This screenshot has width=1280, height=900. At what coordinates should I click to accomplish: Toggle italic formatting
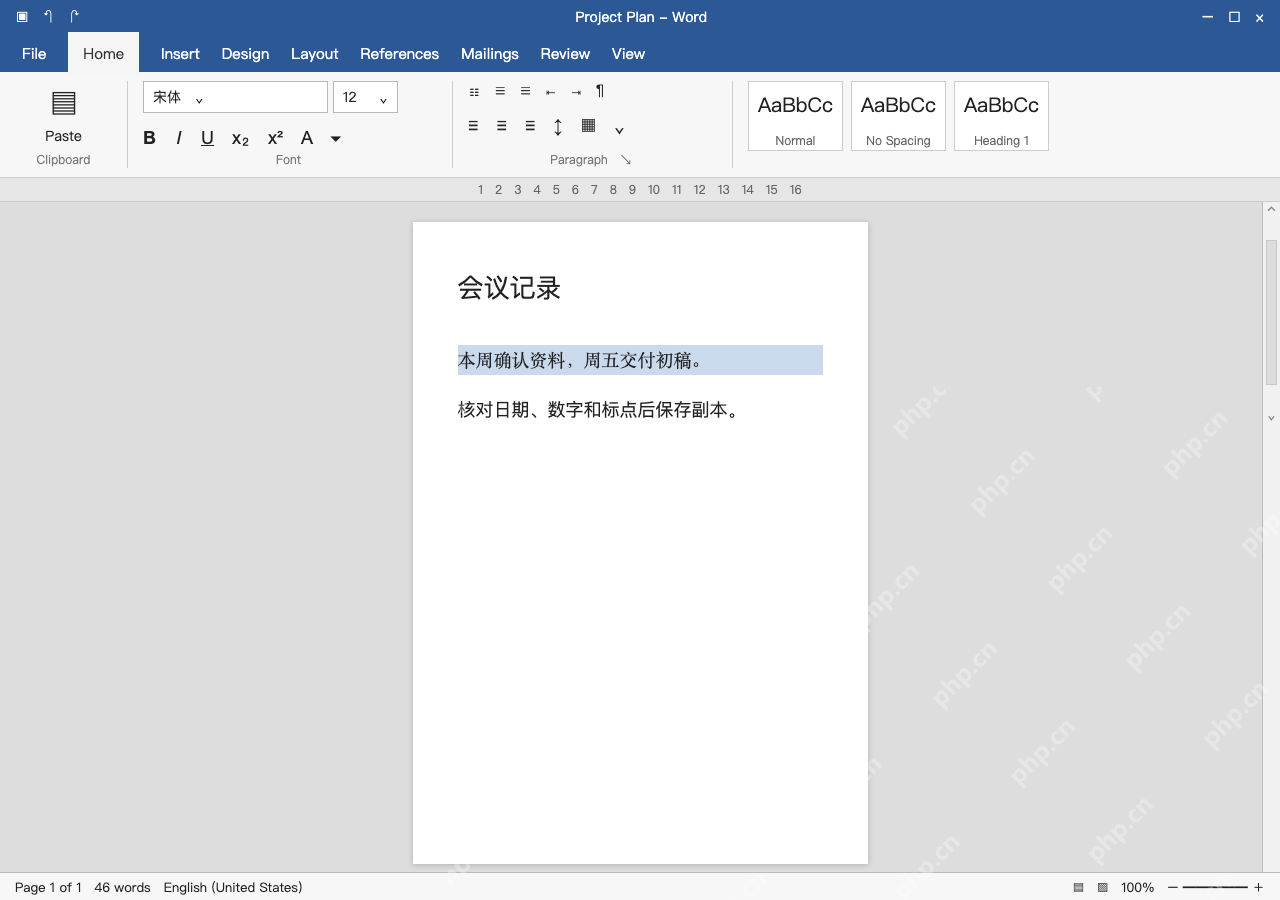pyautogui.click(x=179, y=138)
